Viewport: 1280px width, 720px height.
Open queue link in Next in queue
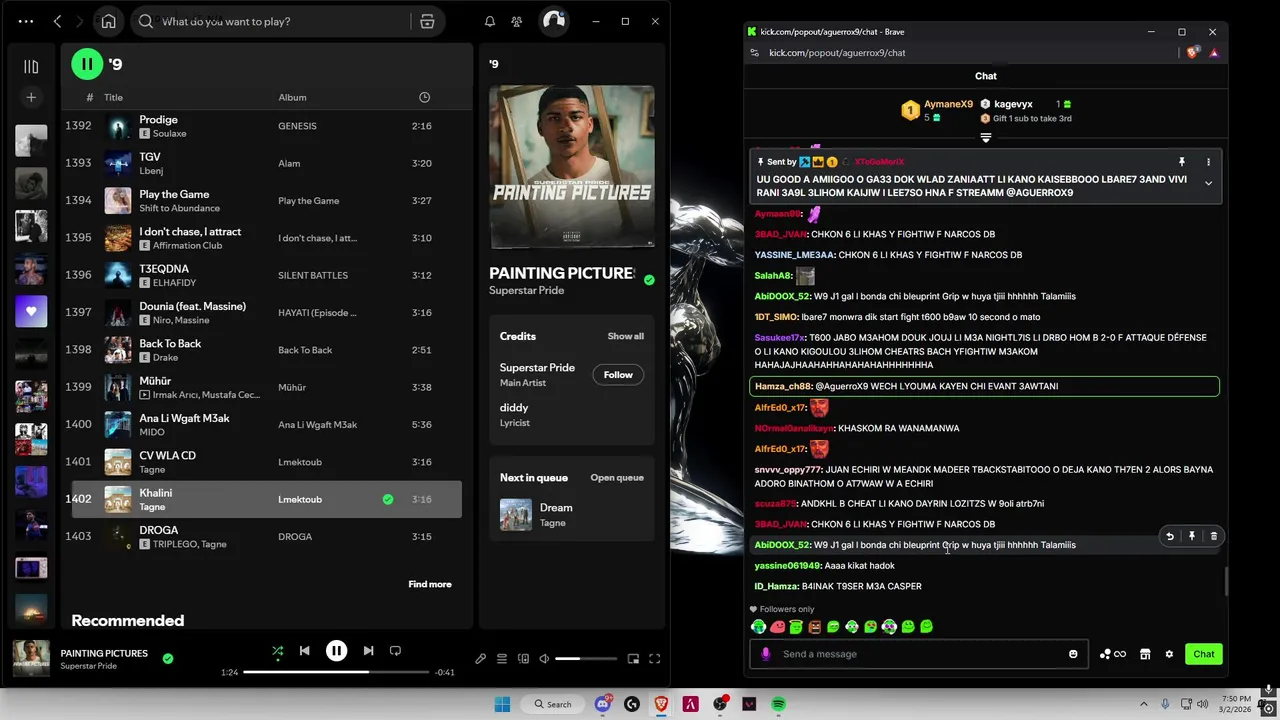(x=617, y=478)
